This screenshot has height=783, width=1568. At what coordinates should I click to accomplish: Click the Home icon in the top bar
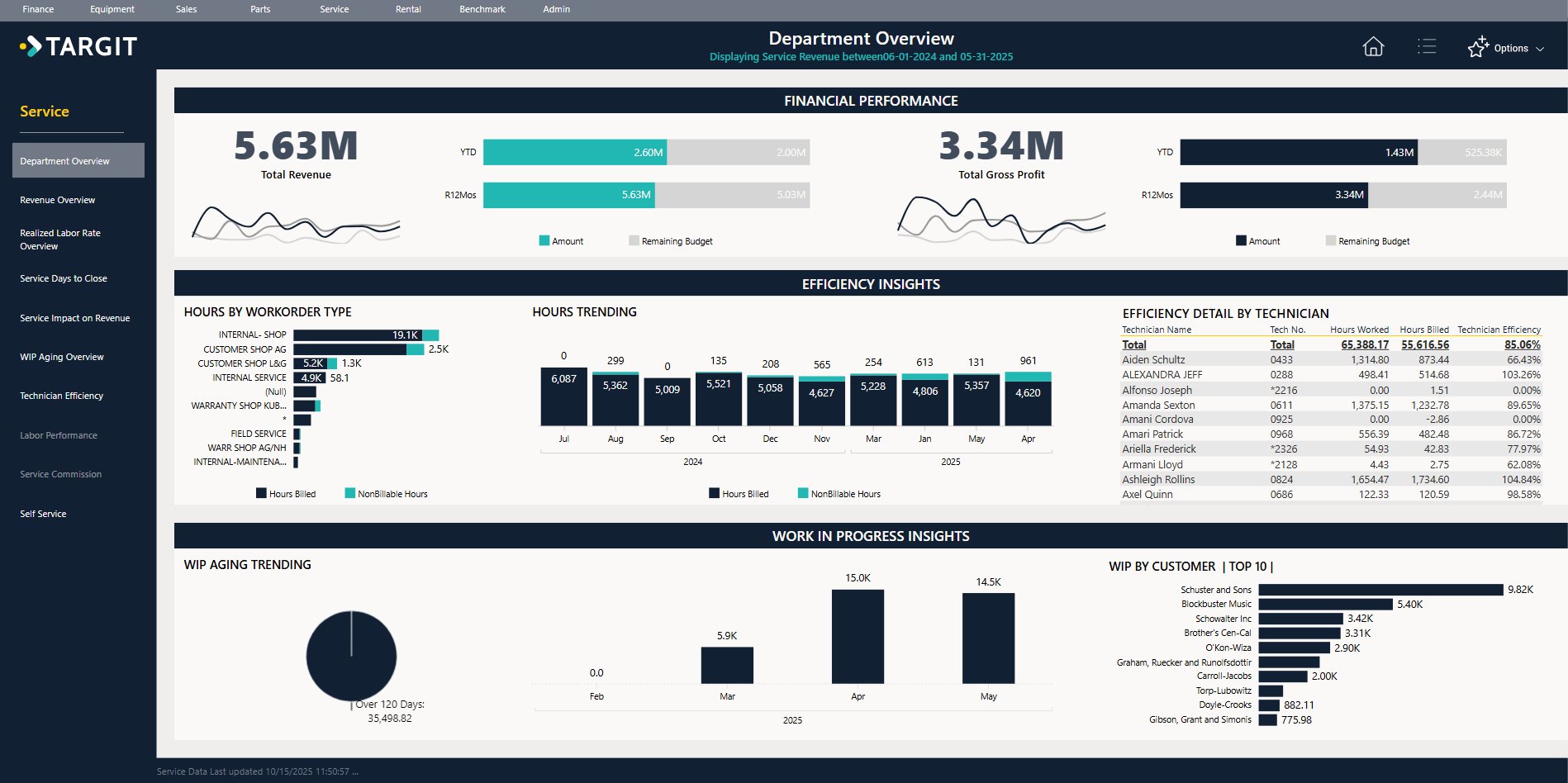(x=1373, y=46)
